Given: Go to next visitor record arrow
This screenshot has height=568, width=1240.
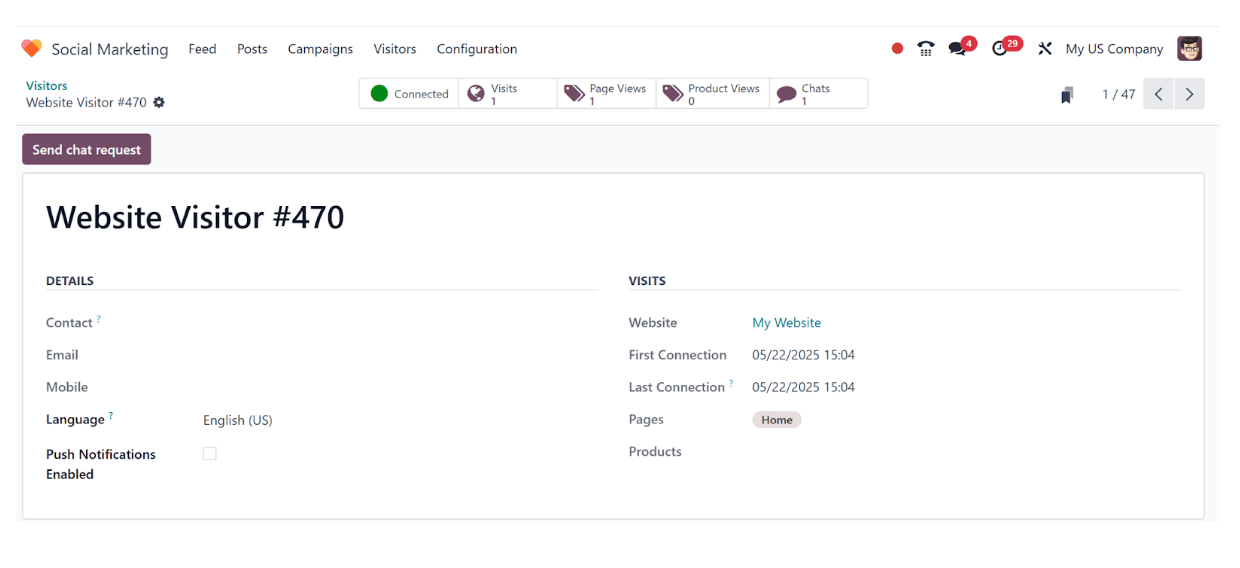Looking at the screenshot, I should point(1189,94).
